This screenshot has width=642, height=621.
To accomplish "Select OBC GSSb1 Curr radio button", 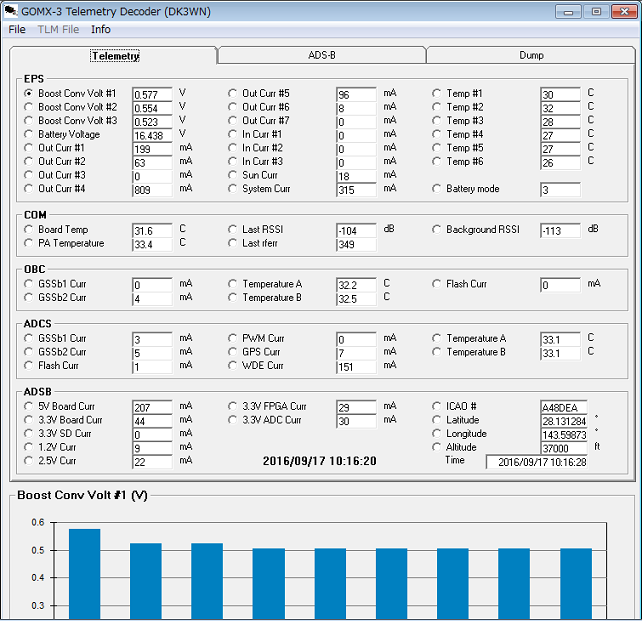I will coord(28,284).
